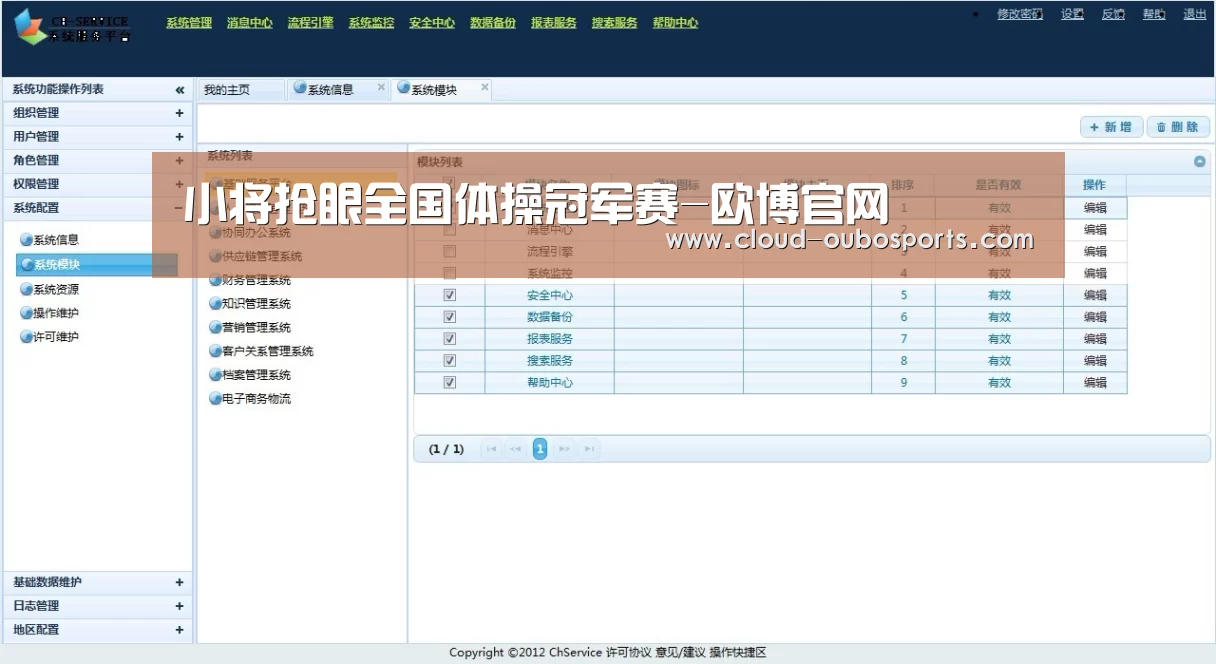Image resolution: width=1216 pixels, height=664 pixels.
Task: Open the 帮助中心 top menu
Action: [x=675, y=23]
